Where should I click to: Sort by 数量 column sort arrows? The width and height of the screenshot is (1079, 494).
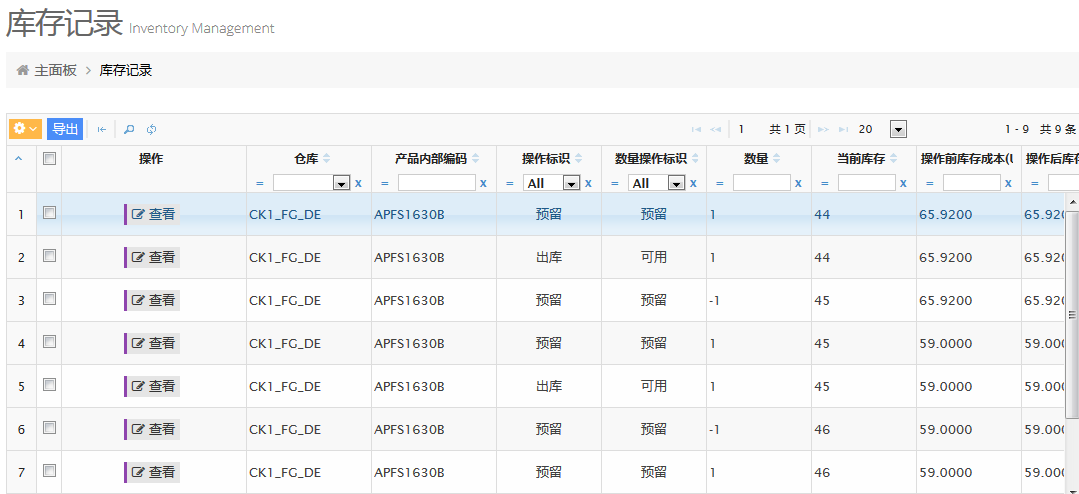776,159
